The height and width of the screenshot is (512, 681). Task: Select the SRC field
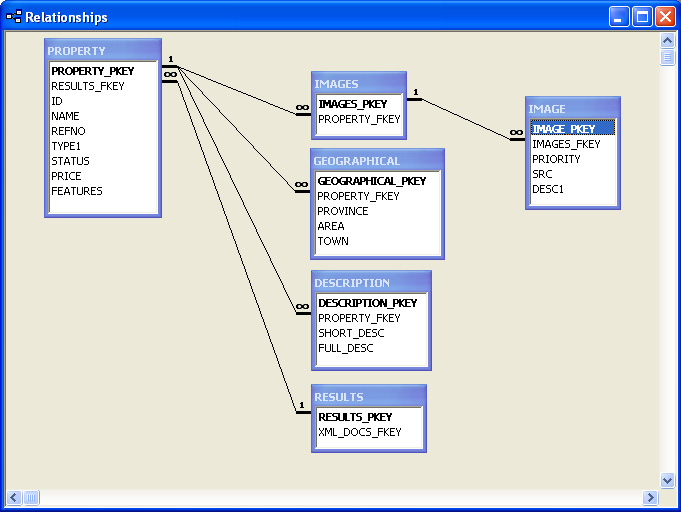click(573, 174)
